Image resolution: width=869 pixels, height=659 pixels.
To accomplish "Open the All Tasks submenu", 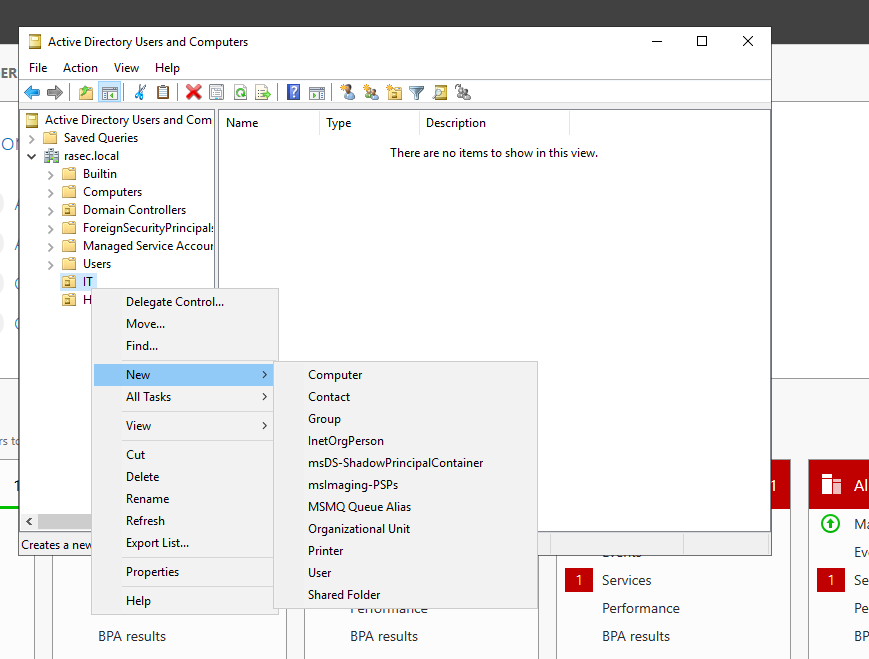I will click(184, 397).
